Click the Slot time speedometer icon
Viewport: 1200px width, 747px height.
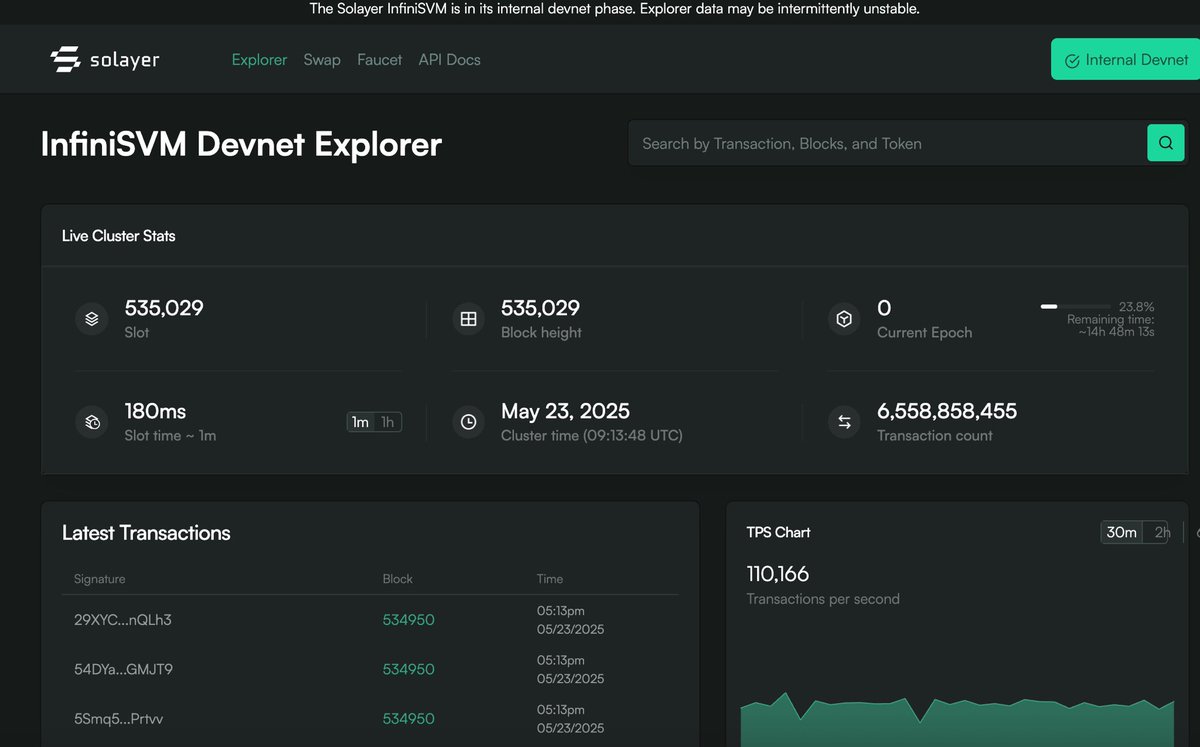pos(91,421)
